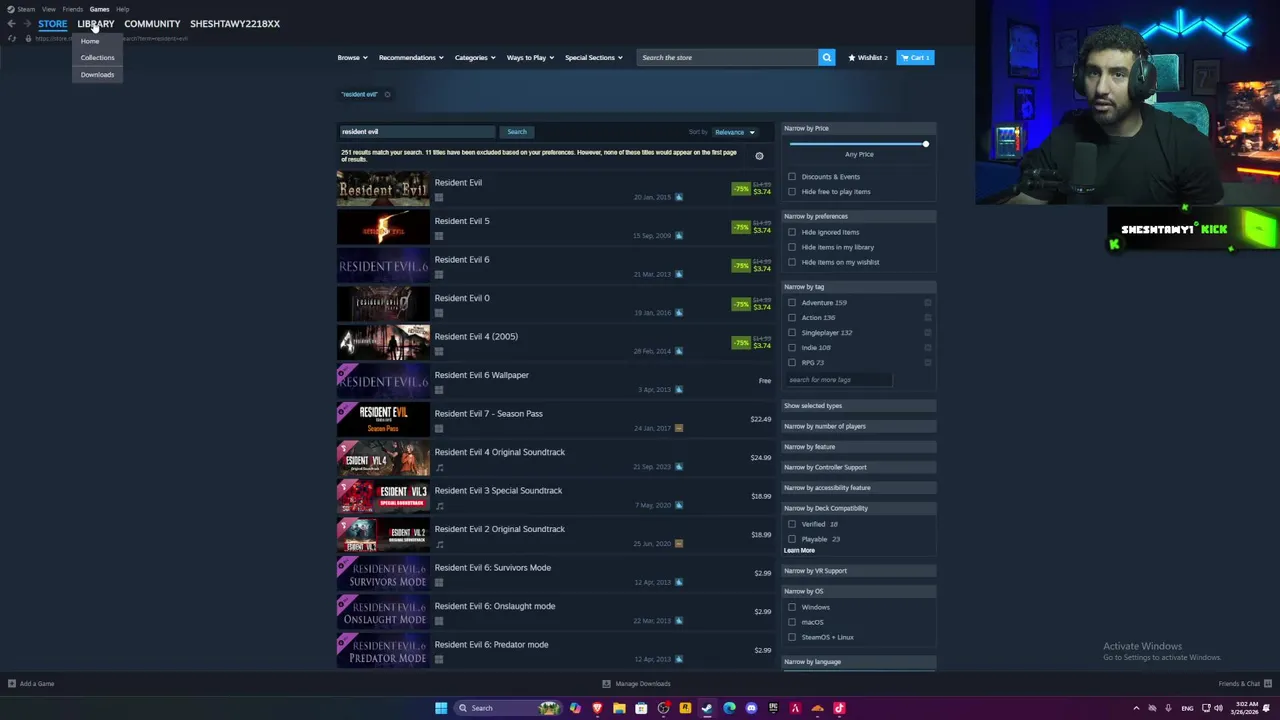This screenshot has width=1280, height=720.
Task: Open Microsoft Edge from taskbar
Action: point(729,708)
